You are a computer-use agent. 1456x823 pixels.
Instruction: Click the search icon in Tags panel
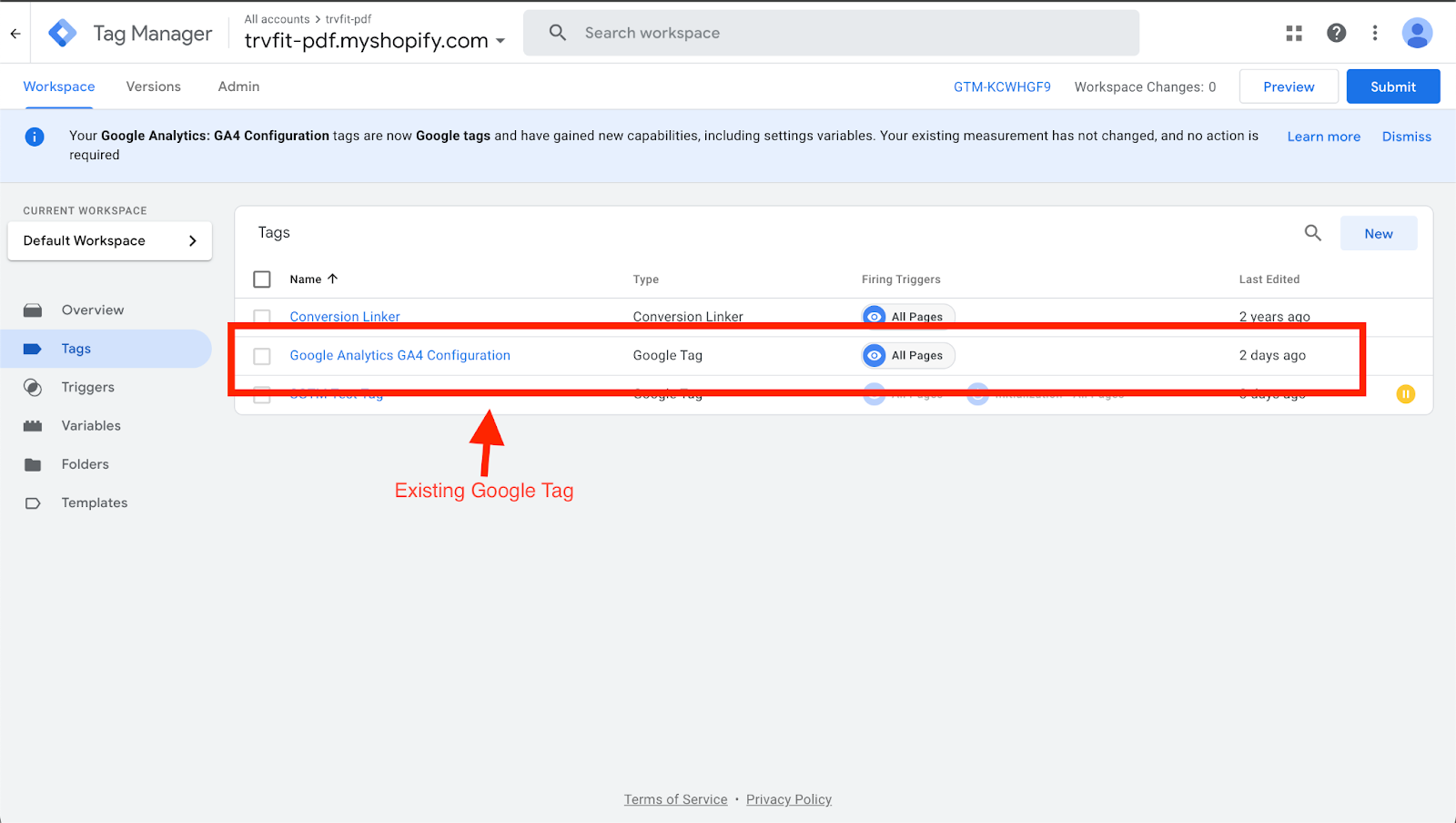coord(1312,233)
